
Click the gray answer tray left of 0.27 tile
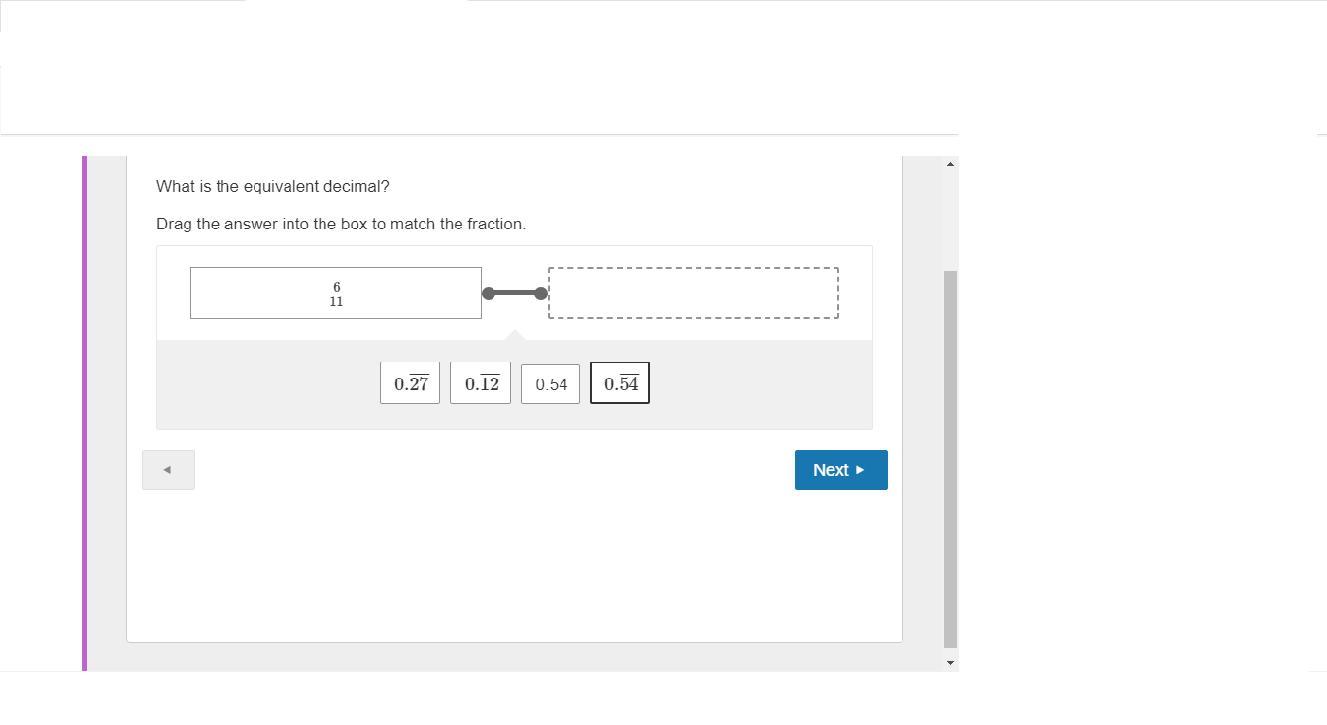point(268,385)
